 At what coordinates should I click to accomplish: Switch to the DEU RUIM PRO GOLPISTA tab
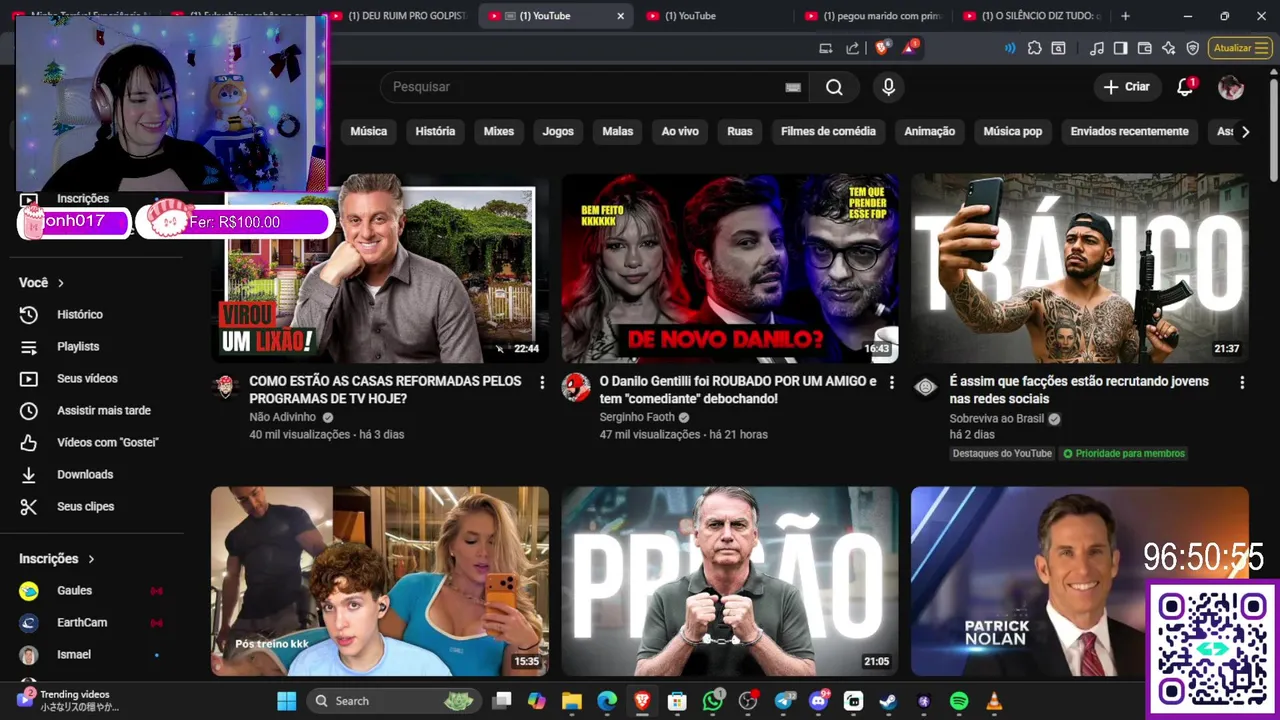[400, 16]
